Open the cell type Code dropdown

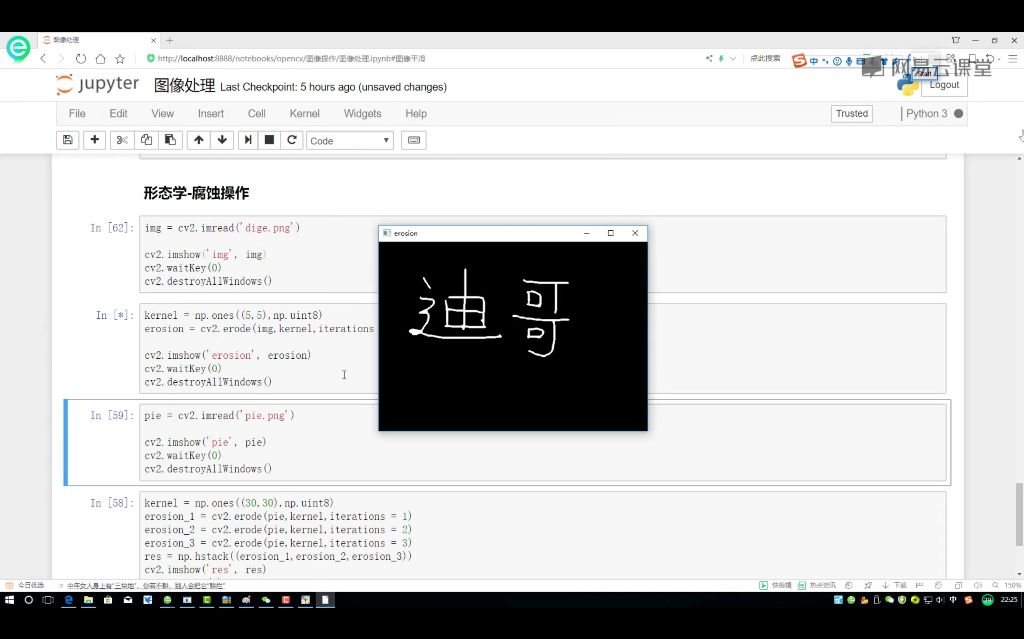click(349, 140)
